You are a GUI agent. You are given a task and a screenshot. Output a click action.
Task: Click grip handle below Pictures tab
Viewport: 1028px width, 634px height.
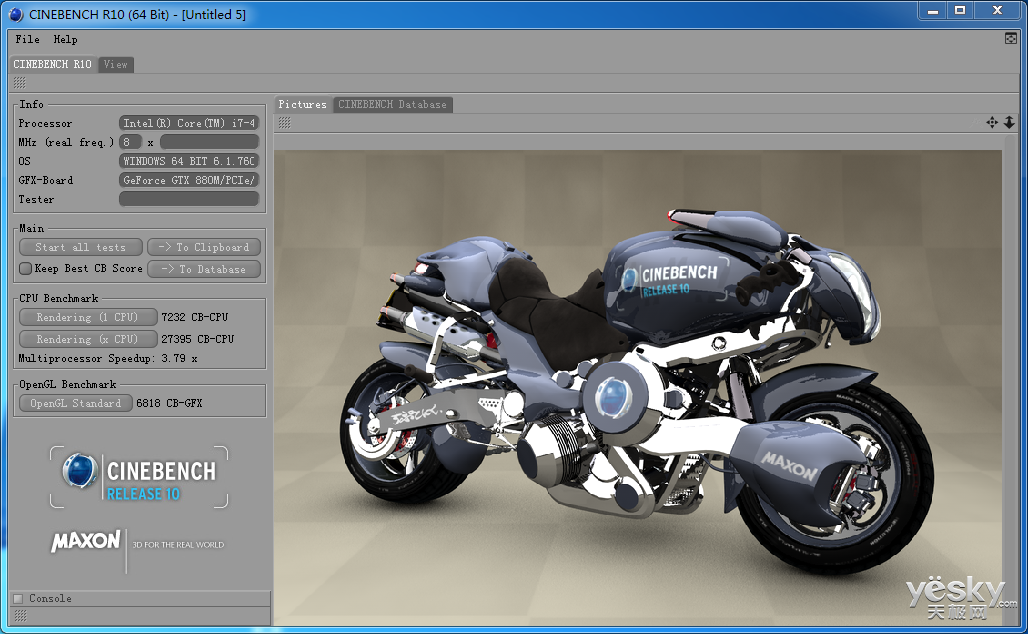285,123
